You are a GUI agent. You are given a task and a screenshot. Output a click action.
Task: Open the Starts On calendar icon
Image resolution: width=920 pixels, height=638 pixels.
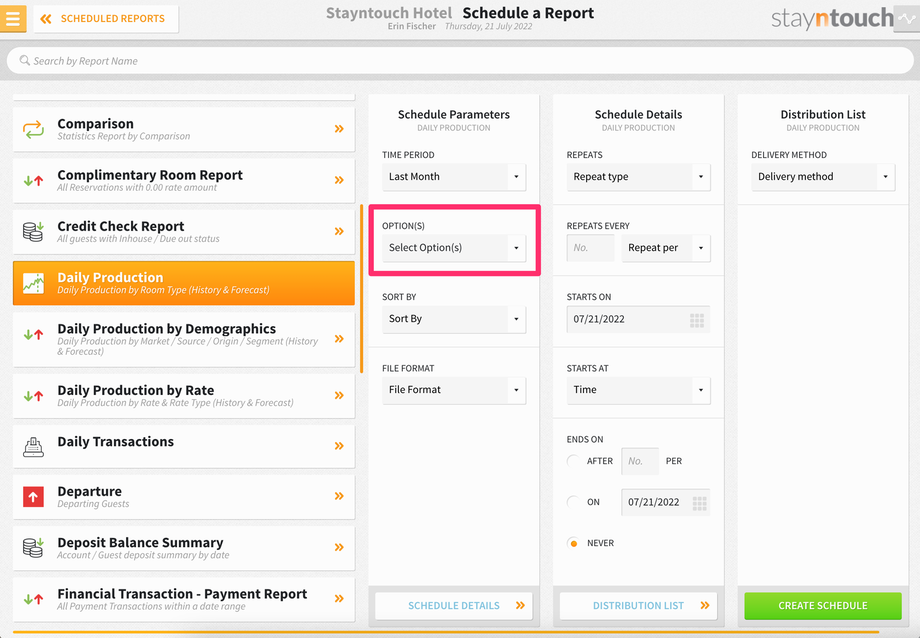(697, 320)
